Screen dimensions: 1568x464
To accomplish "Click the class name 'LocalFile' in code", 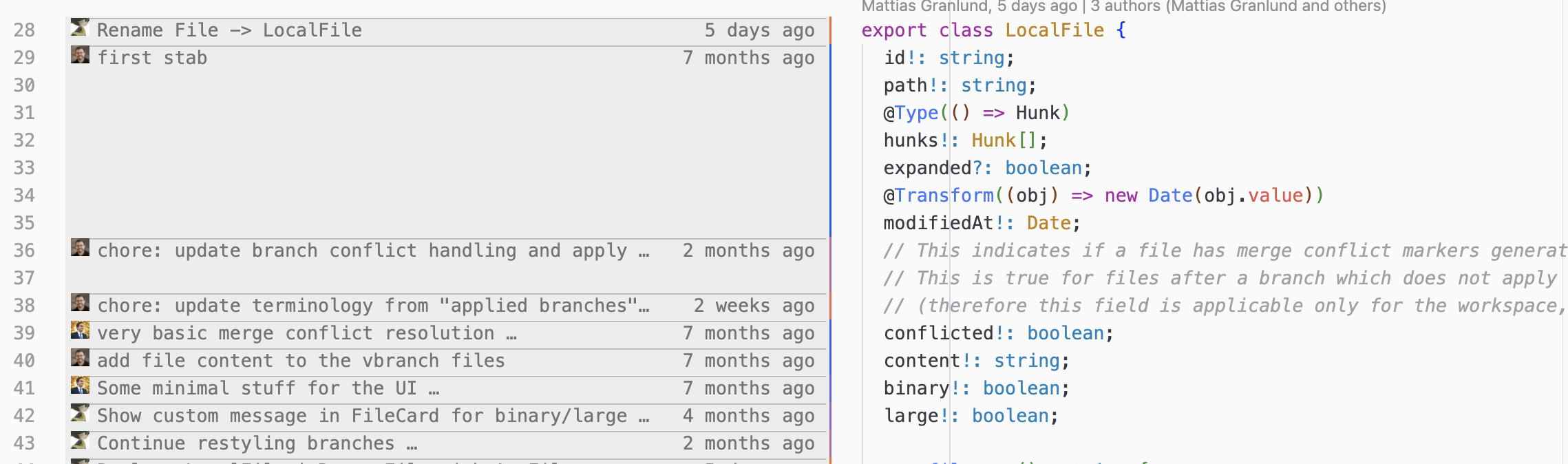I will pyautogui.click(x=1055, y=30).
